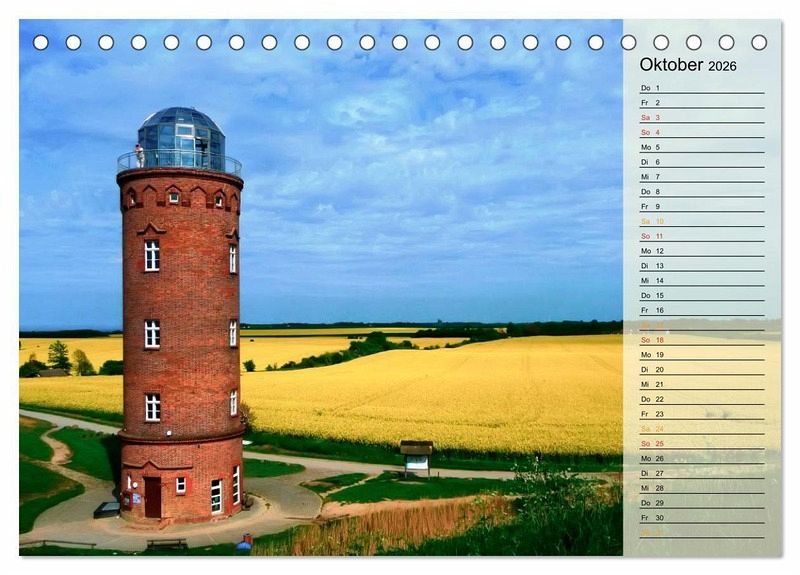Screen dimensions: 800x575
Task: Select the Fr 23 date row
Action: point(701,414)
